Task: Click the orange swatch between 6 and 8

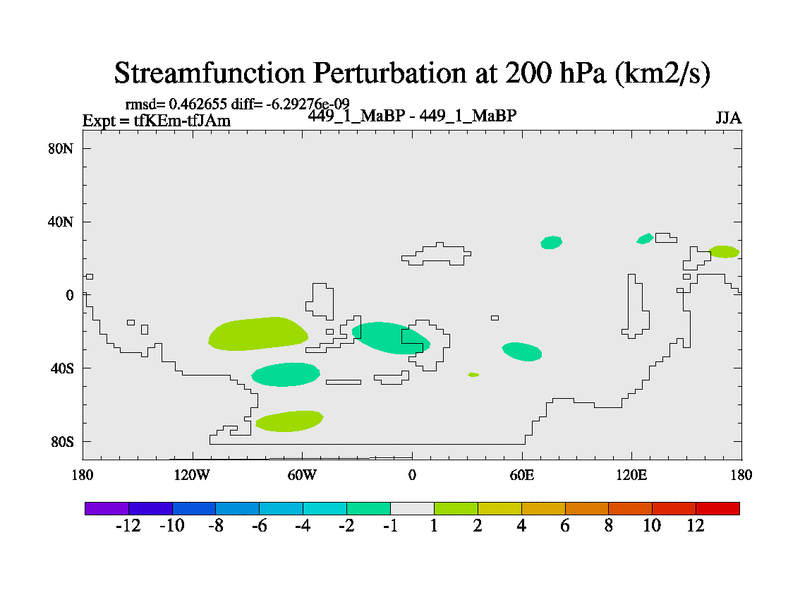Action: 587,508
